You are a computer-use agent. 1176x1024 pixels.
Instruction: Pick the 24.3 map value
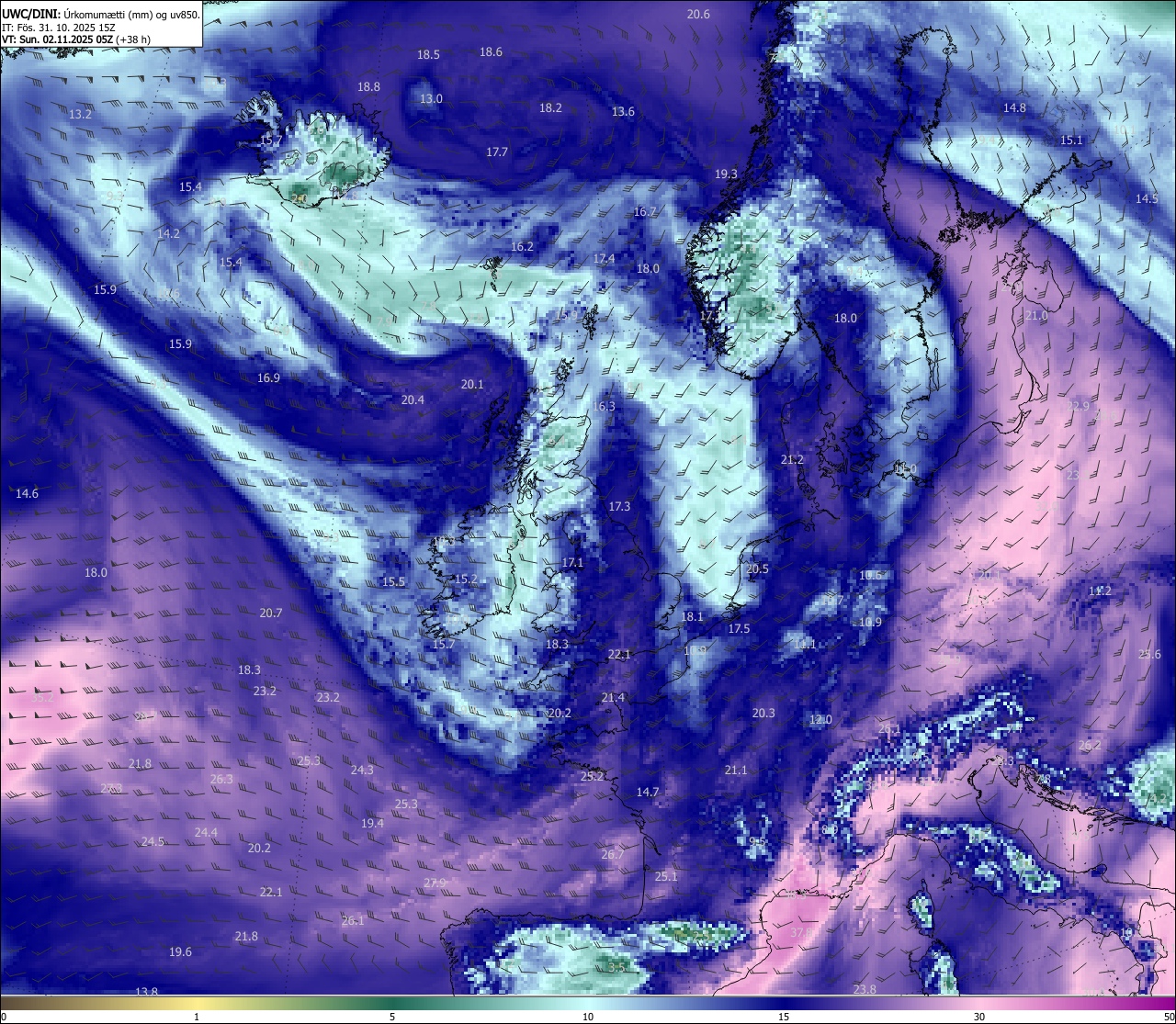[362, 770]
